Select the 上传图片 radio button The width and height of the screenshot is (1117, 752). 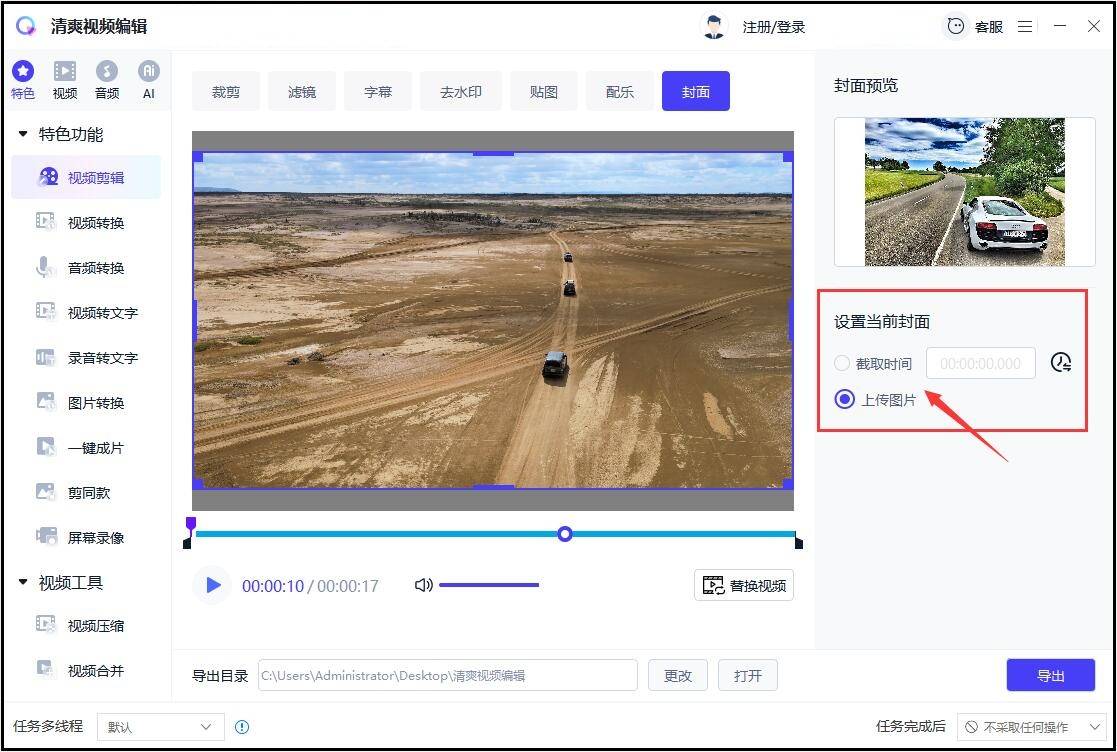click(844, 399)
